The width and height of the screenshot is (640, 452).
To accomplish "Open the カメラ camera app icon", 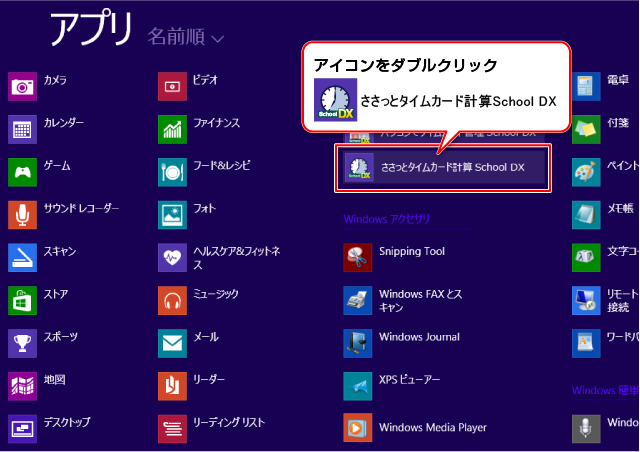I will coord(22,87).
